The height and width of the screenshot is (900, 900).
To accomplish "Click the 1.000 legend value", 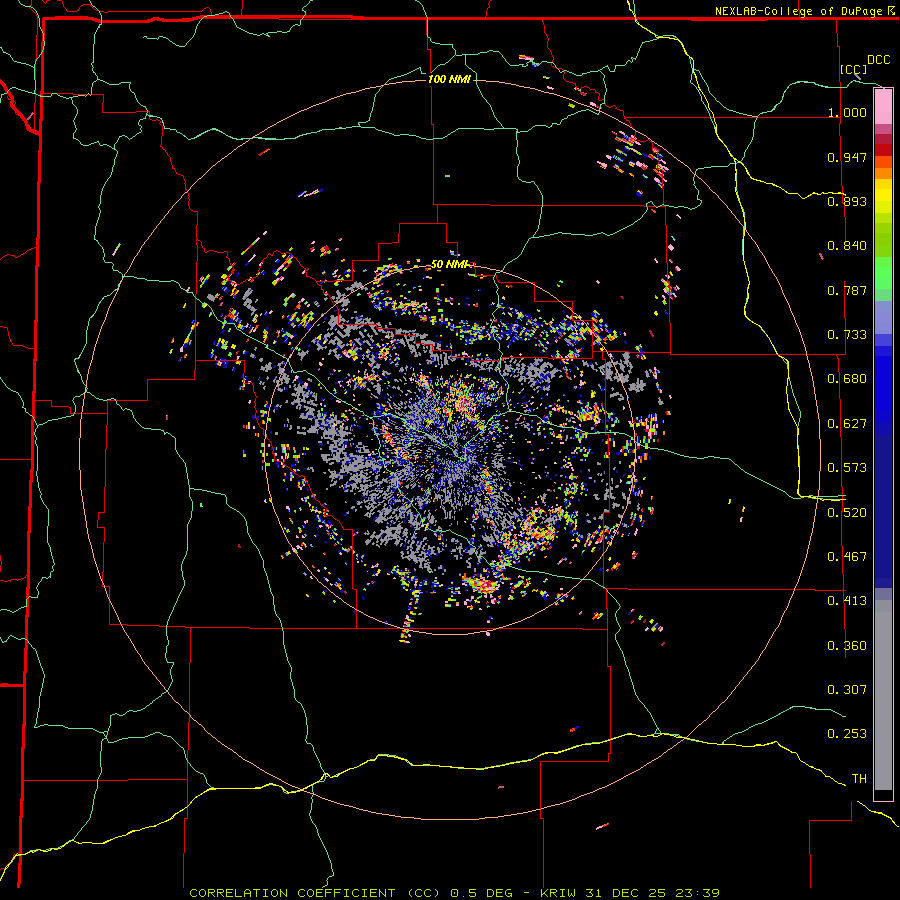I will (x=847, y=112).
